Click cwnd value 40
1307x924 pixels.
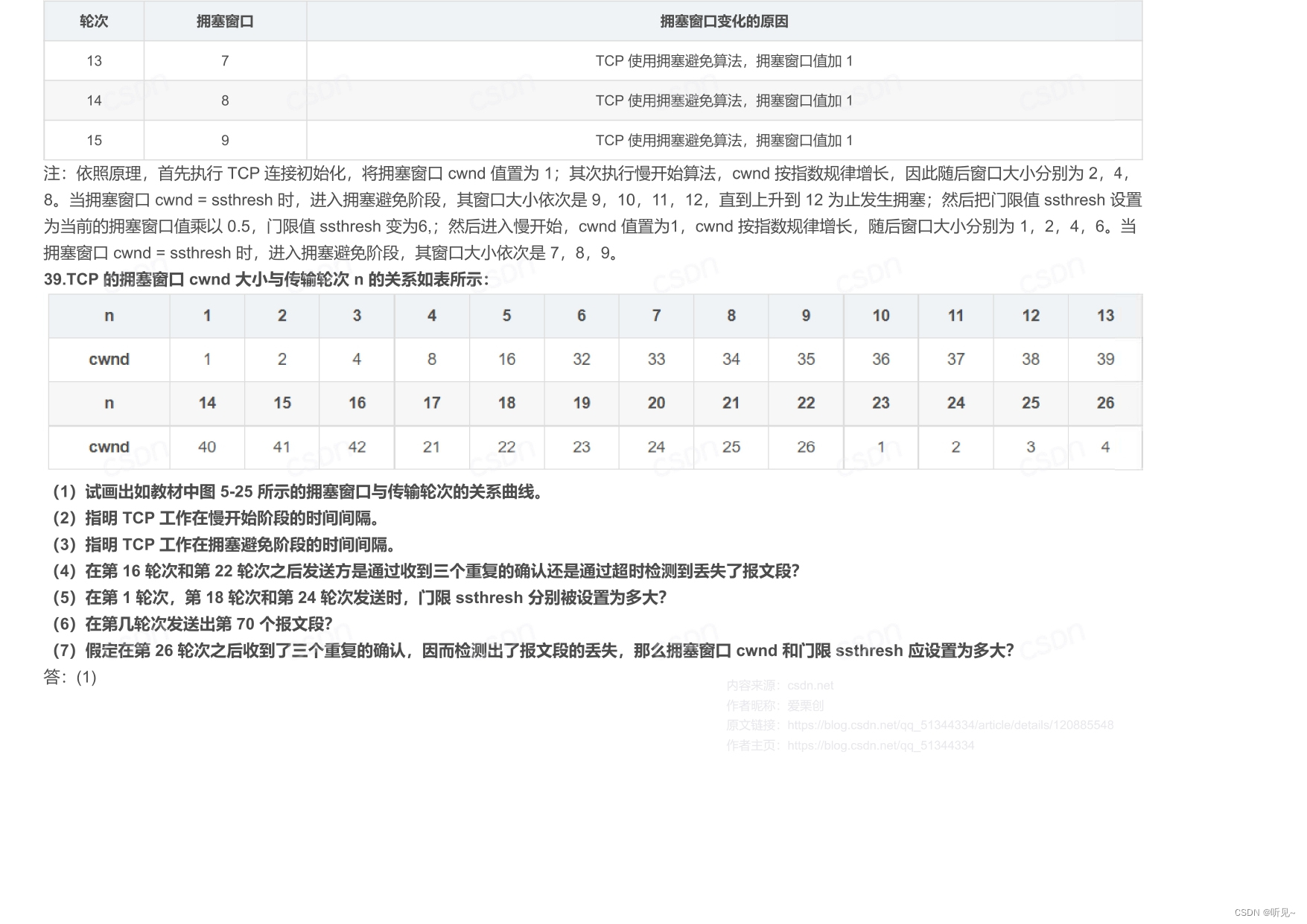coord(207,447)
